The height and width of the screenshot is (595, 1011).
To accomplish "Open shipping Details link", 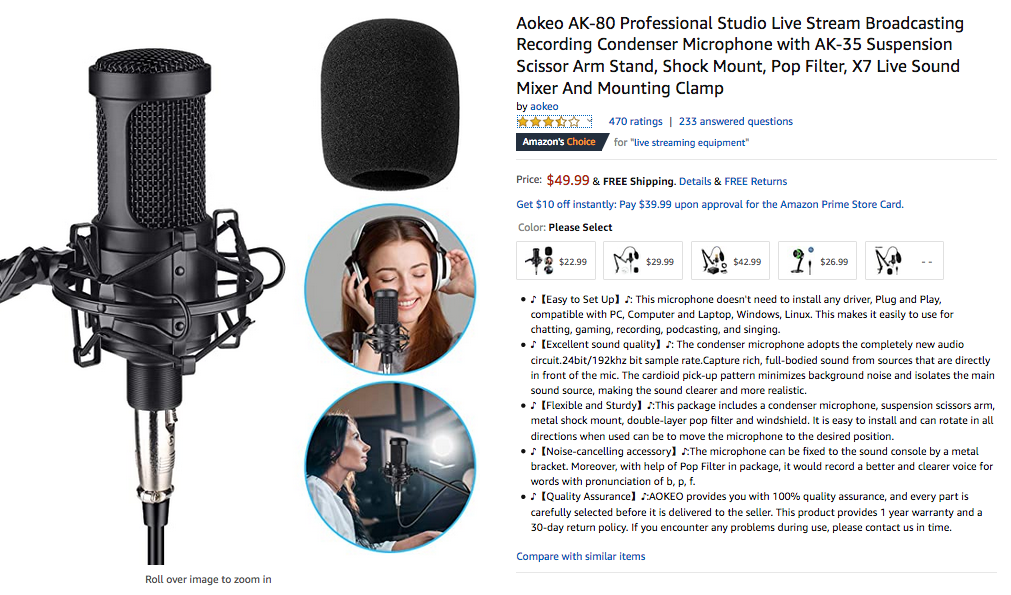I will [x=695, y=182].
